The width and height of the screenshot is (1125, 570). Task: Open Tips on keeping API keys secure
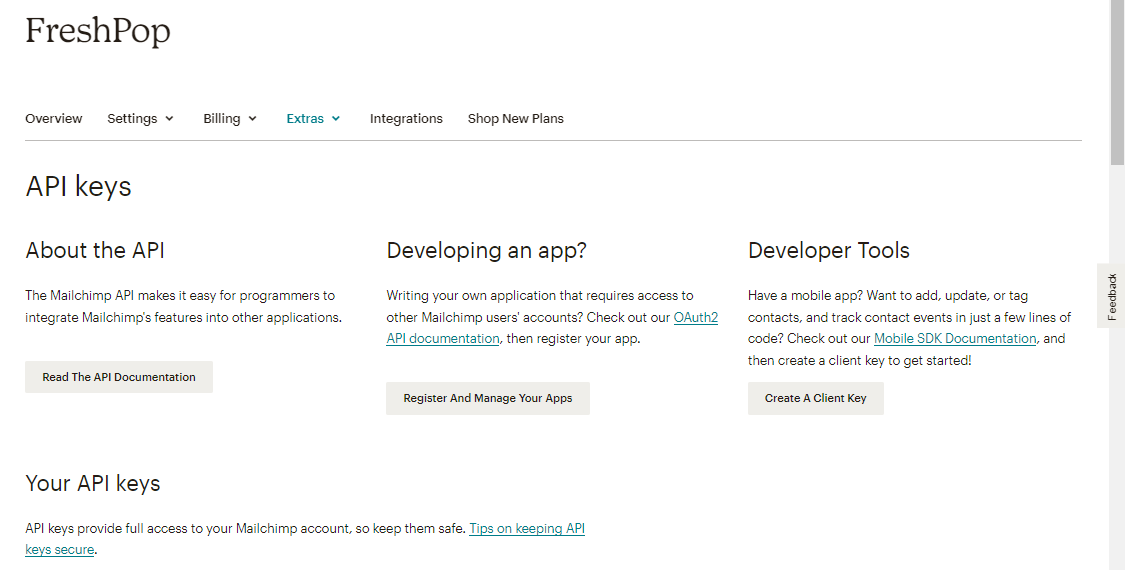[x=527, y=528]
